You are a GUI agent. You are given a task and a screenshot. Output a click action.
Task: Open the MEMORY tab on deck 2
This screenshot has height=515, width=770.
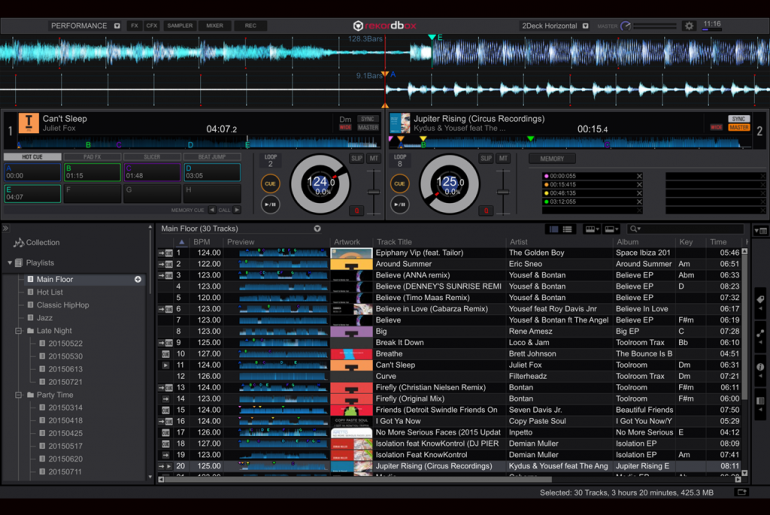pyautogui.click(x=552, y=159)
